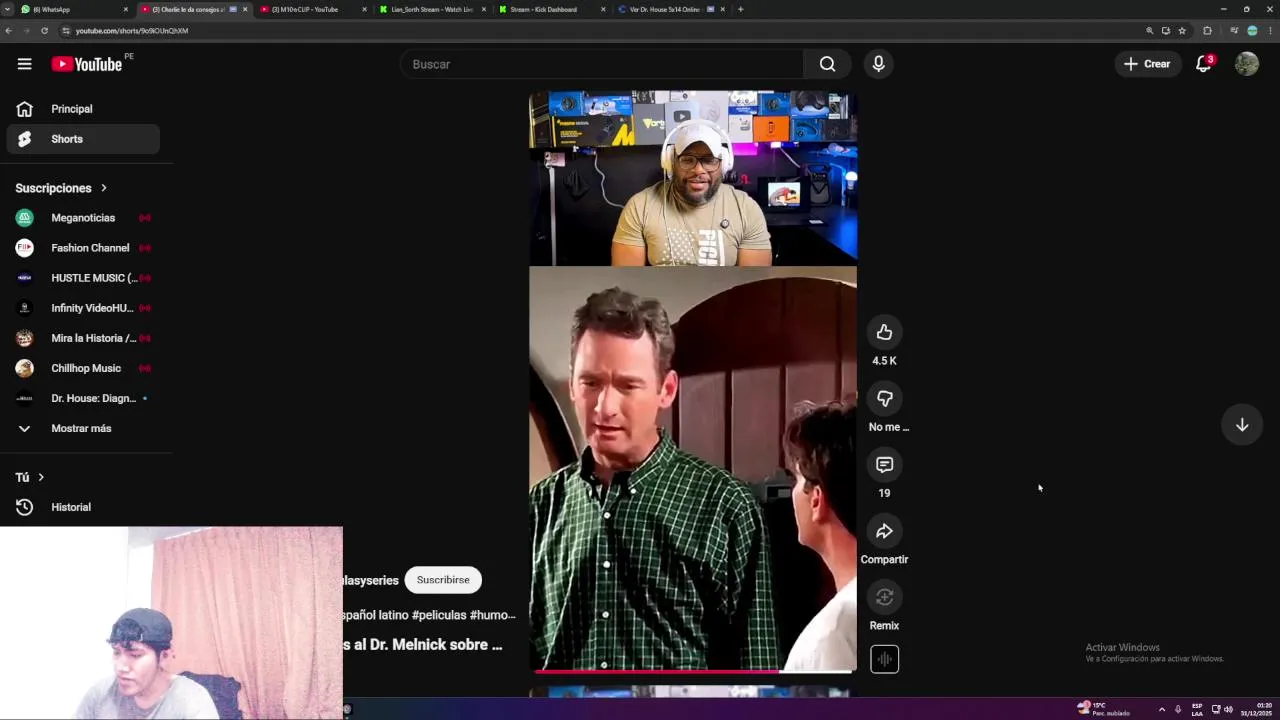Image resolution: width=1280 pixels, height=720 pixels.
Task: Click the search magnifier button
Action: (x=827, y=64)
